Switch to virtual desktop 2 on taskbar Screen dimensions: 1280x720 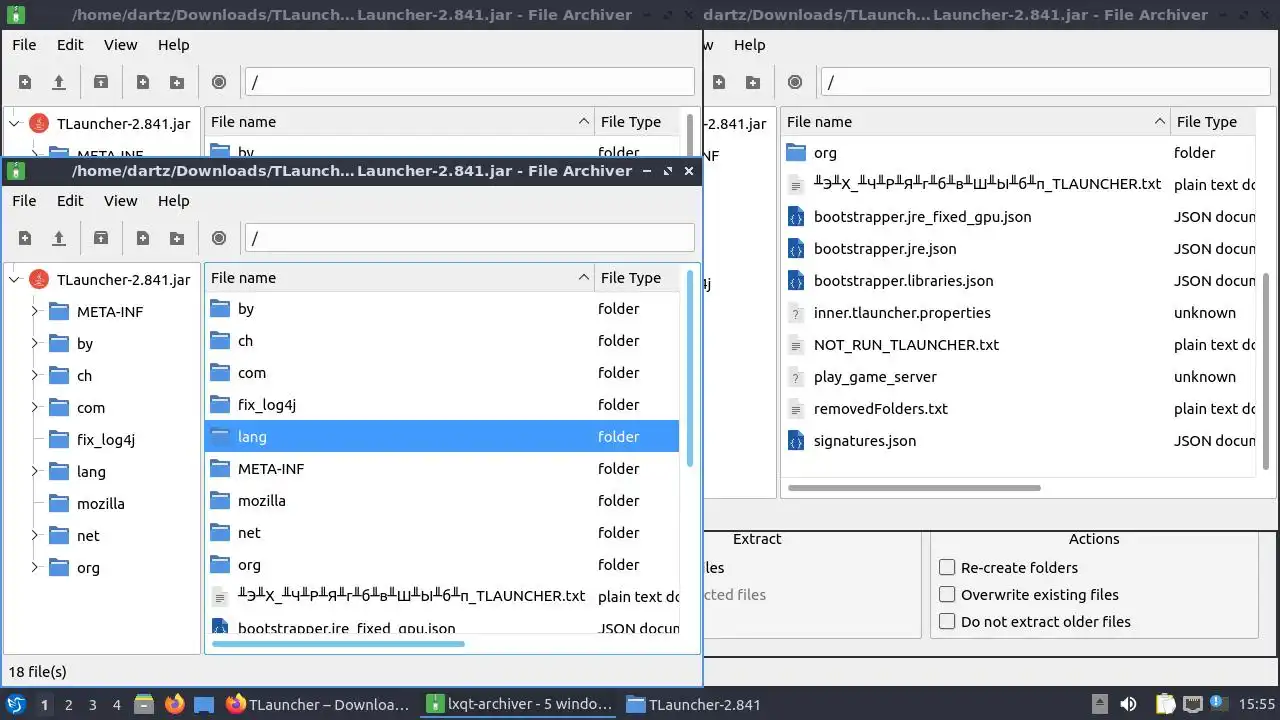pyautogui.click(x=68, y=704)
